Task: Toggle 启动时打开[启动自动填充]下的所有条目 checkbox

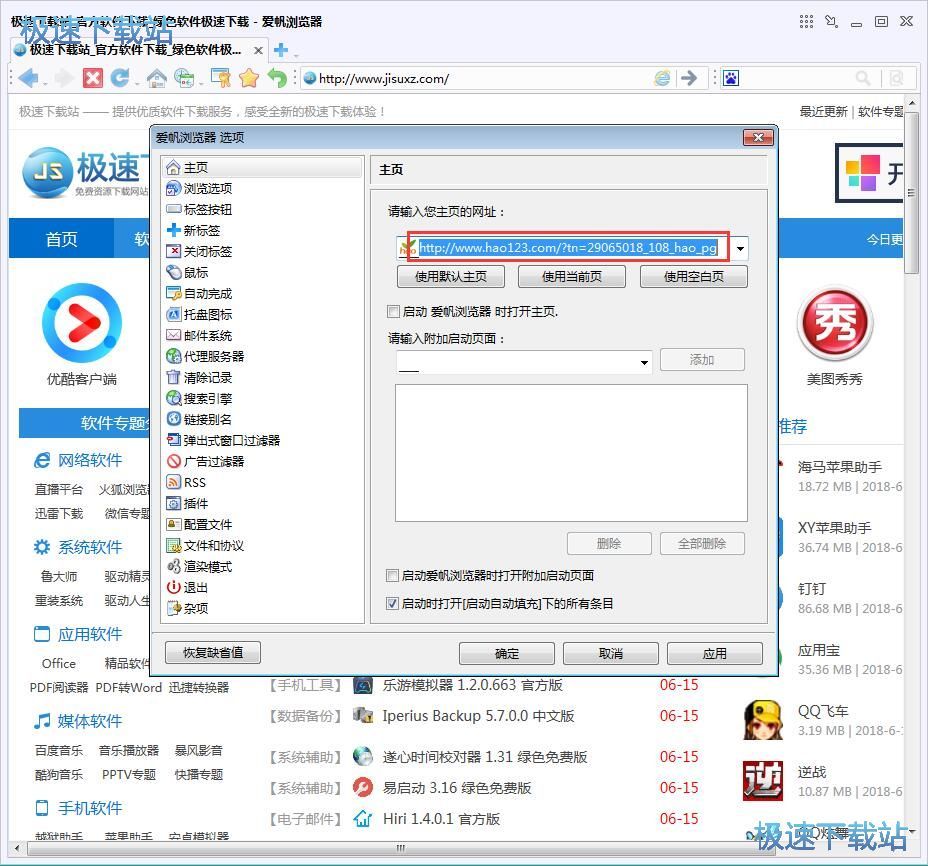Action: pos(392,604)
